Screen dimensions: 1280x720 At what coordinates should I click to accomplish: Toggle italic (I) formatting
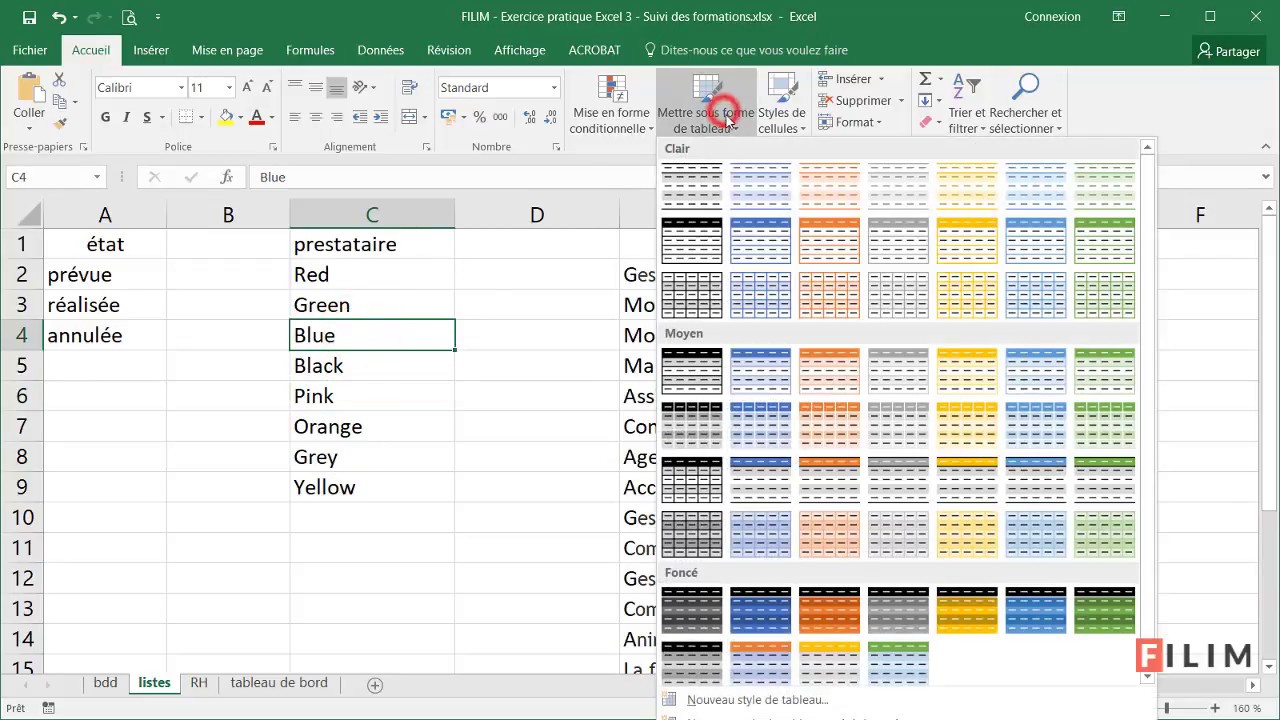[x=126, y=117]
